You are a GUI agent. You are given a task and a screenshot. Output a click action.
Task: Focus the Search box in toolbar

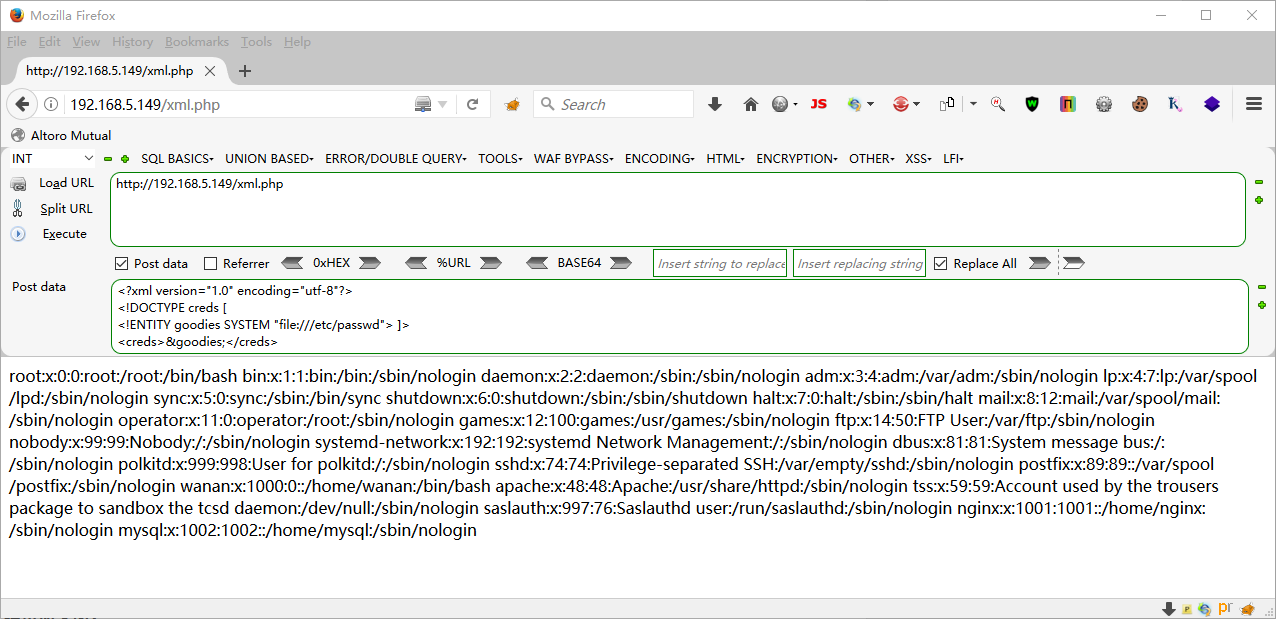pyautogui.click(x=614, y=104)
